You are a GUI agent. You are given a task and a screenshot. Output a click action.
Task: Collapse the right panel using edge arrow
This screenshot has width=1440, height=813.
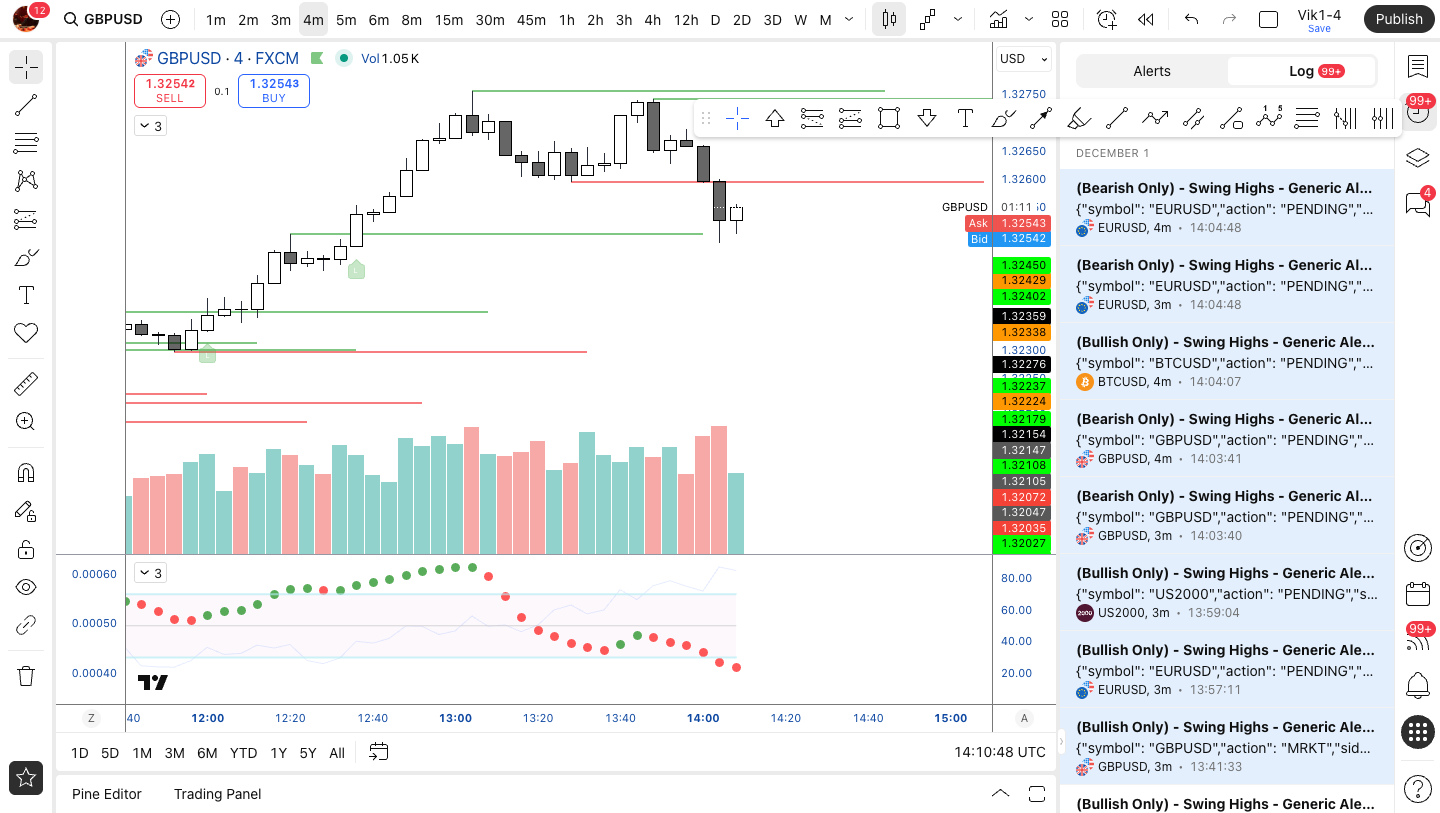coord(1062,743)
